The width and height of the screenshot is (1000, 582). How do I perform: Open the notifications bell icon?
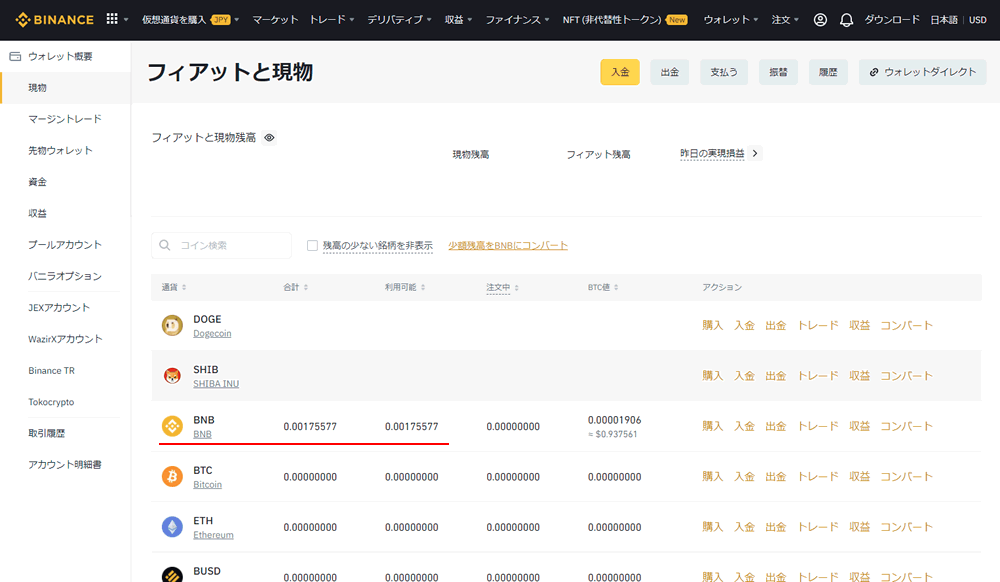pos(846,20)
